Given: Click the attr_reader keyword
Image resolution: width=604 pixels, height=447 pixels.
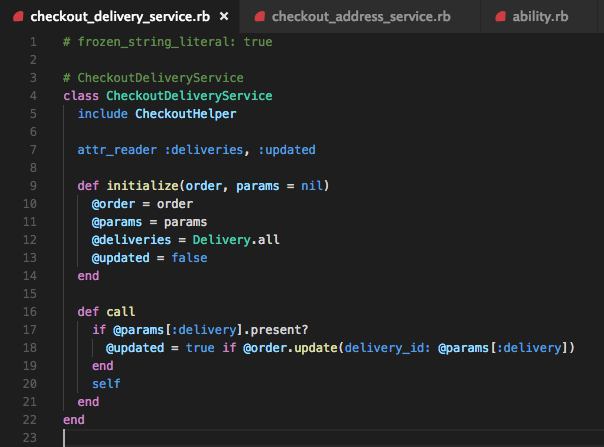Looking at the screenshot, I should 117,150.
